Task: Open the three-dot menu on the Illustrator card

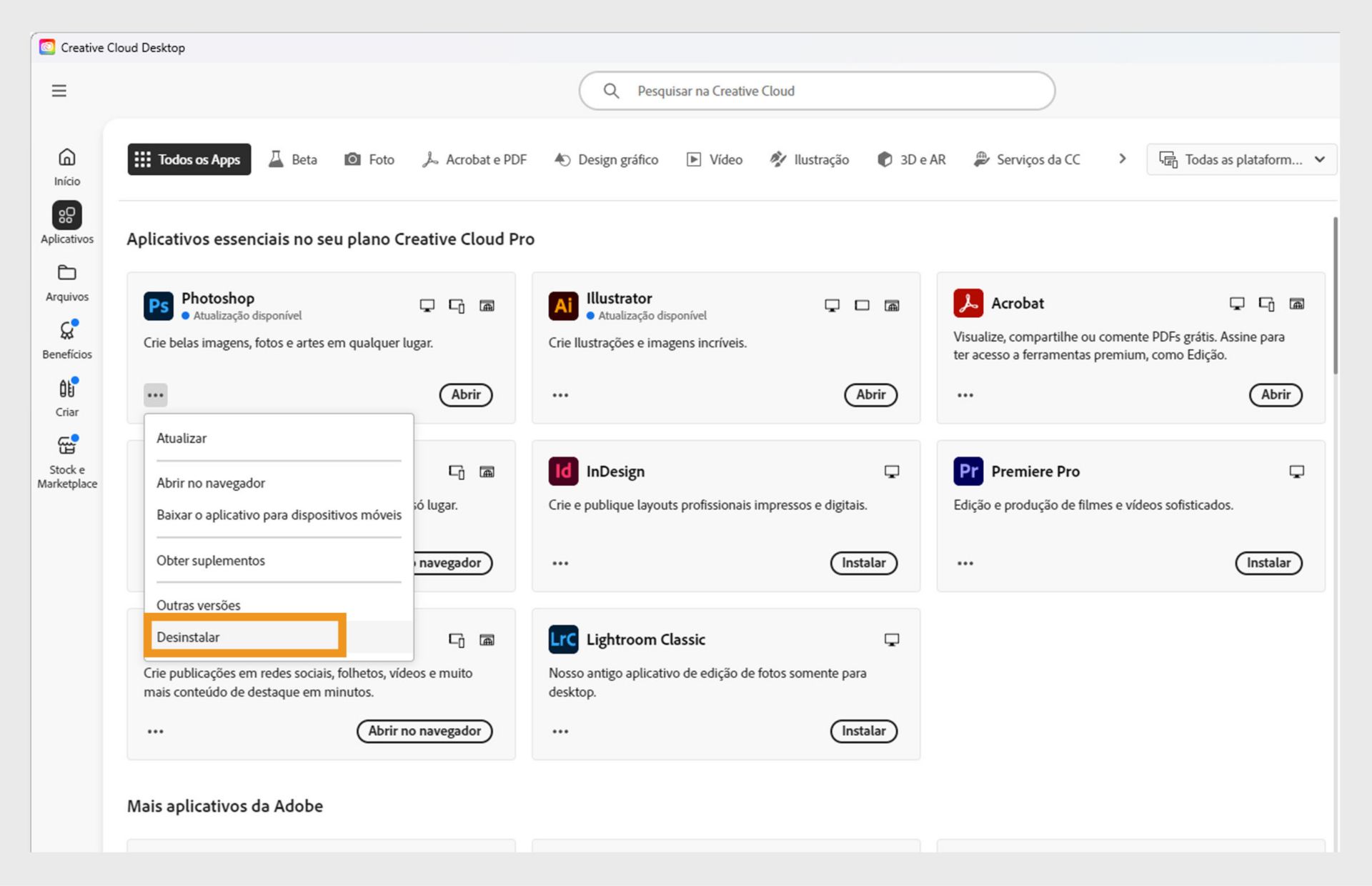Action: click(560, 394)
